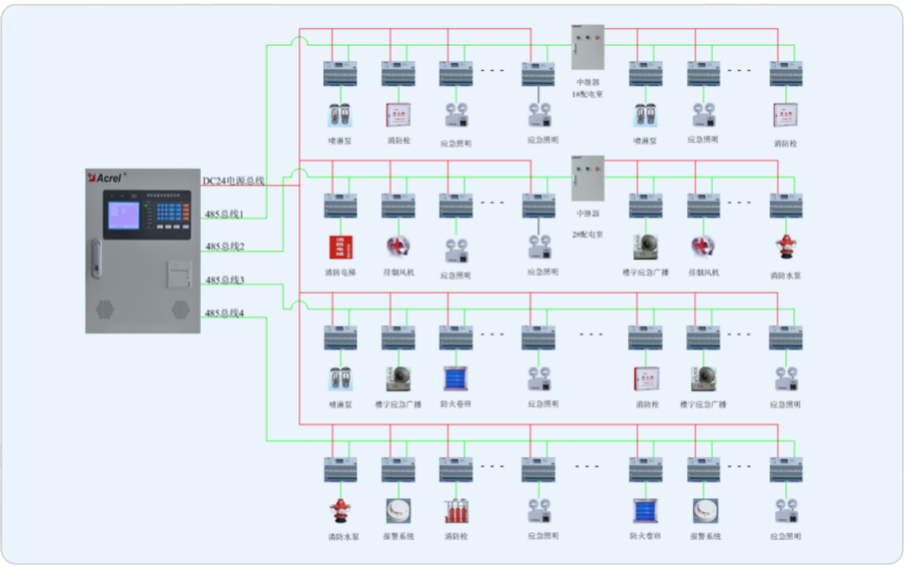Click the door handle lock on the cabinet
Viewport: 905px width, 567px height.
click(96, 256)
